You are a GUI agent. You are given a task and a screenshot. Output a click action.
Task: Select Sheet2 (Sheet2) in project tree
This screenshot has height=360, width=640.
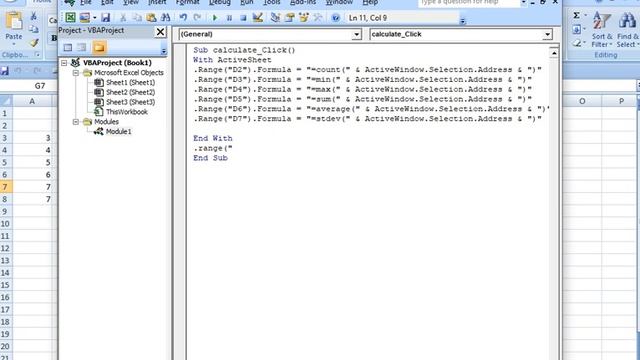tap(130, 92)
